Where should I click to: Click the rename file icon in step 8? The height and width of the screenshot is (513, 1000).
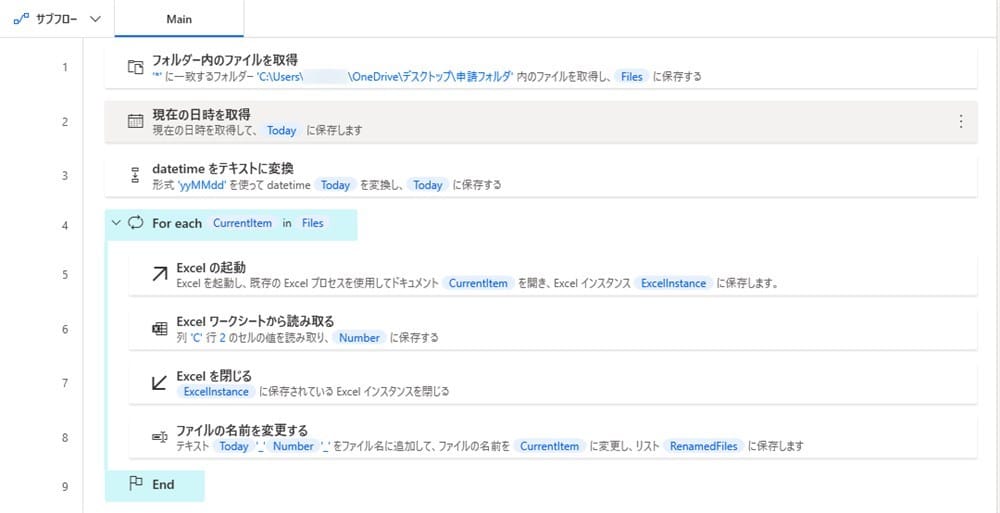(160, 438)
